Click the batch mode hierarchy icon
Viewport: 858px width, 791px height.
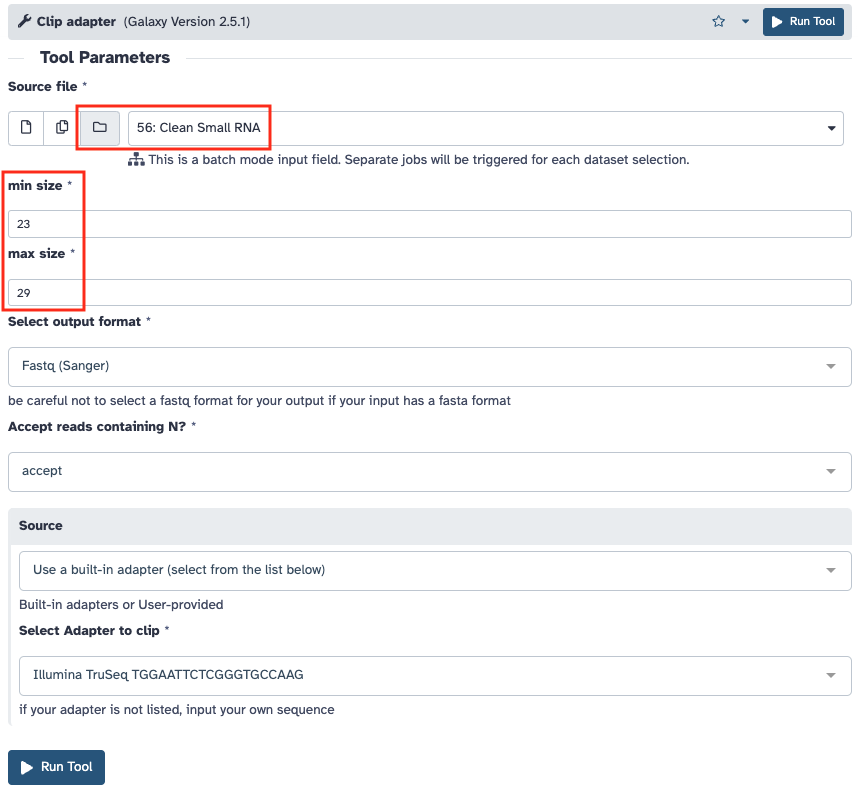coord(136,160)
